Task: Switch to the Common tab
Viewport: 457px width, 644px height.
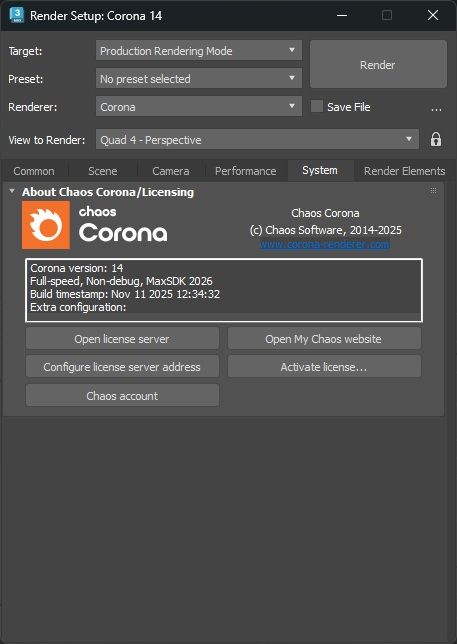Action: click(34, 171)
